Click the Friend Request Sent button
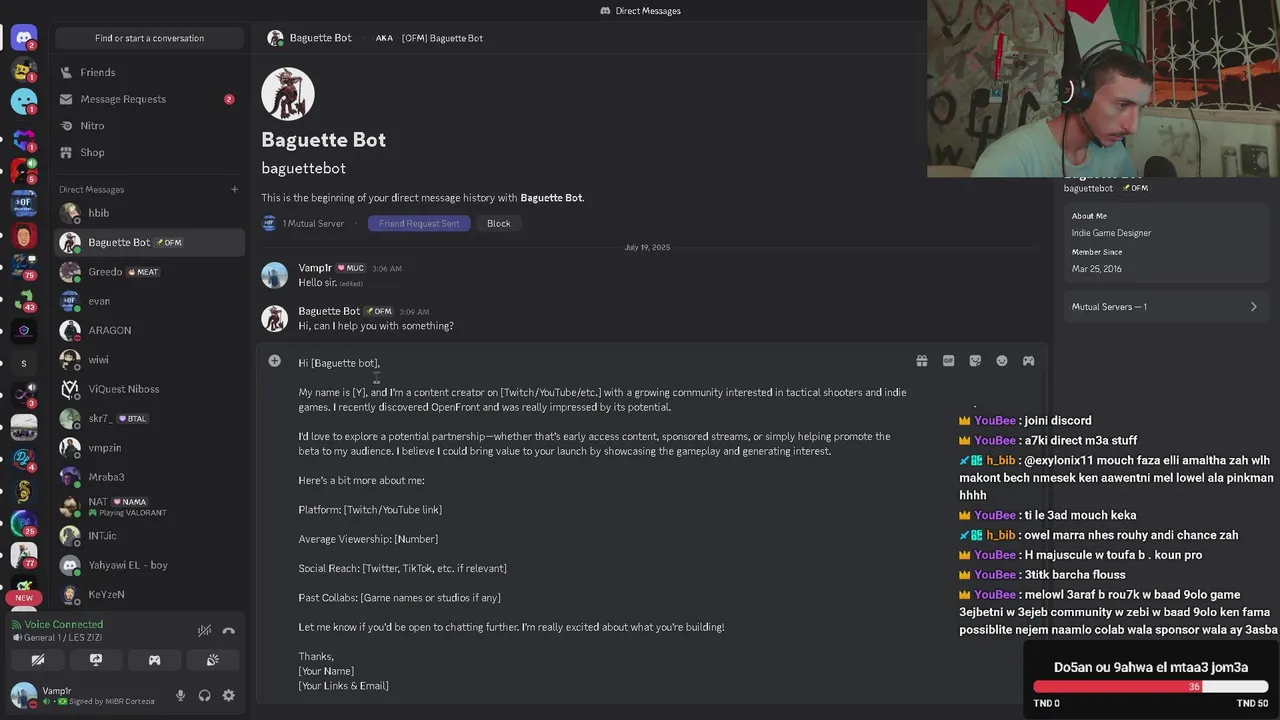The height and width of the screenshot is (720, 1280). [x=418, y=223]
